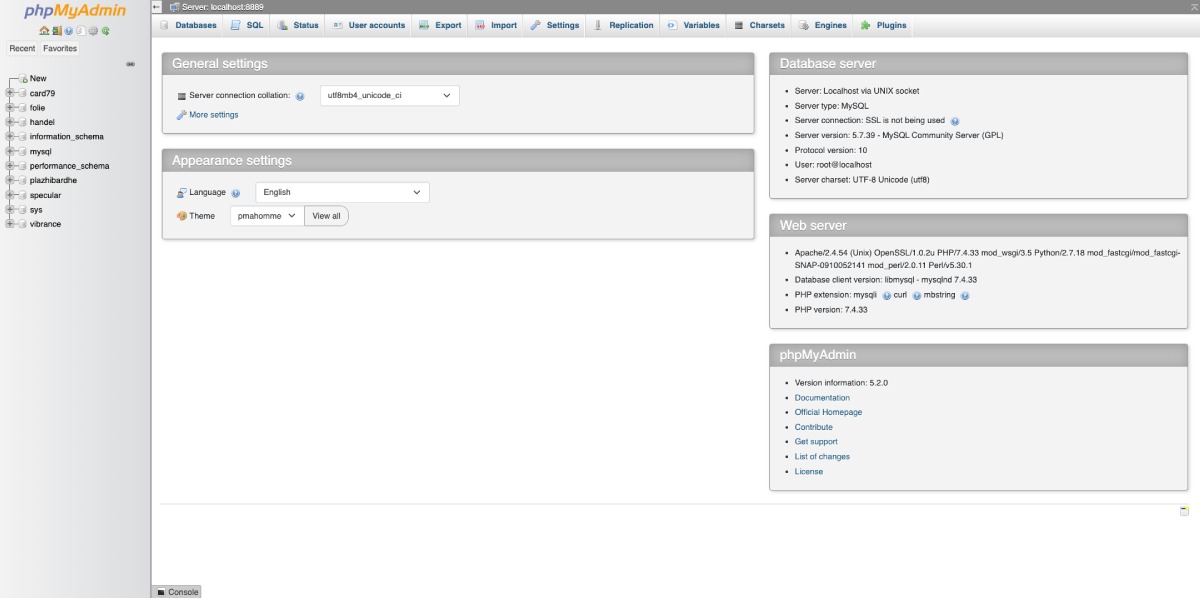
Task: Expand the plazhibardhe database node
Action: [9, 180]
